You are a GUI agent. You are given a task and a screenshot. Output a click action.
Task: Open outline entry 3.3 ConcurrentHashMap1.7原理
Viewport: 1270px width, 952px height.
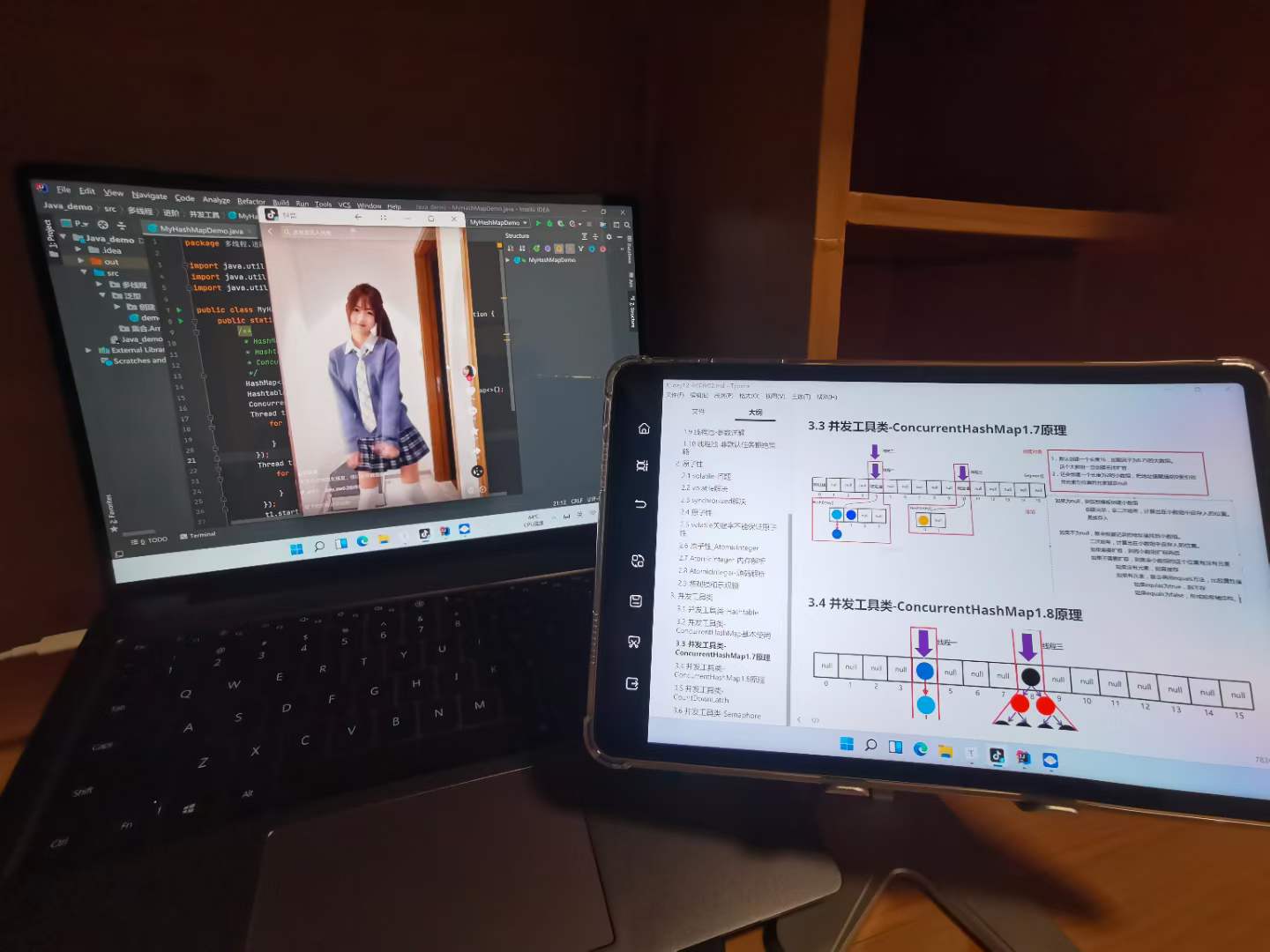tap(722, 651)
